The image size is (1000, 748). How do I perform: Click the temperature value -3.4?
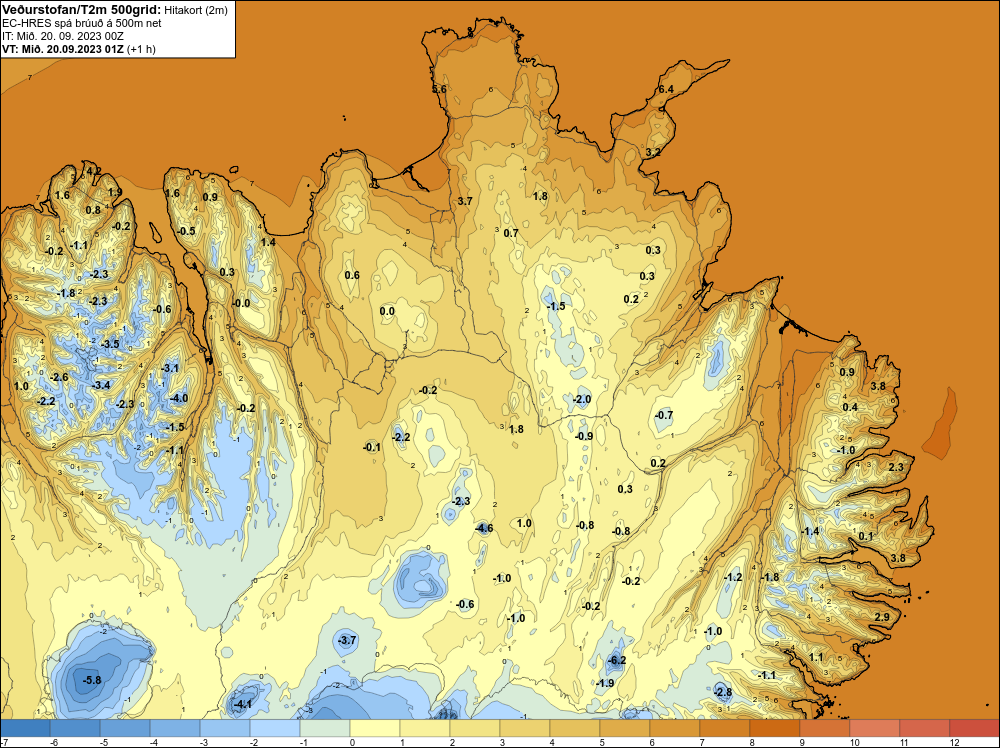click(101, 385)
